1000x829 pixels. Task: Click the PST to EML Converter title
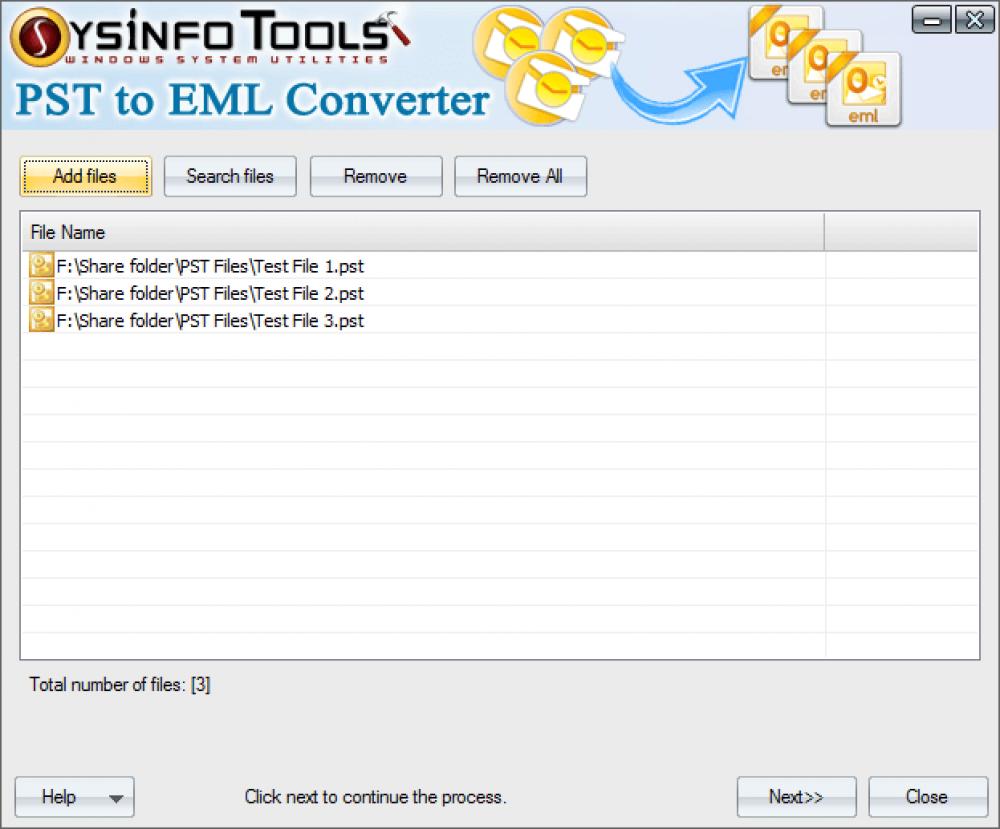(250, 100)
